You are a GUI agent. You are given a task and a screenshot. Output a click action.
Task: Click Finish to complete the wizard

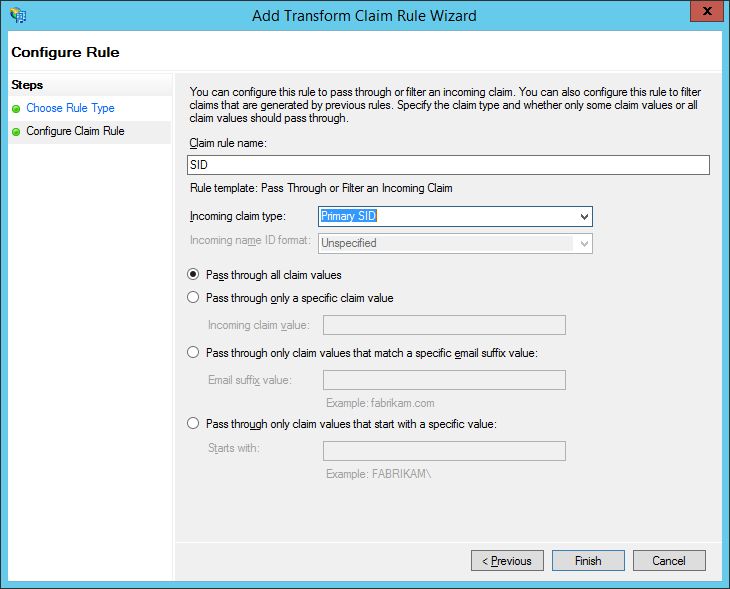tap(588, 561)
